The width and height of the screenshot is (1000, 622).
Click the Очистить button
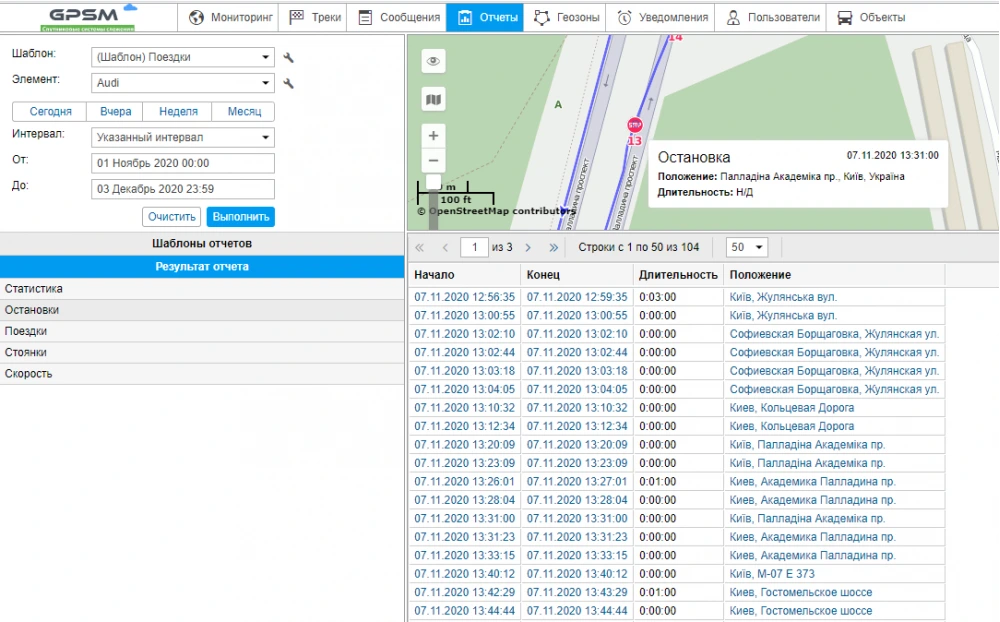(171, 217)
